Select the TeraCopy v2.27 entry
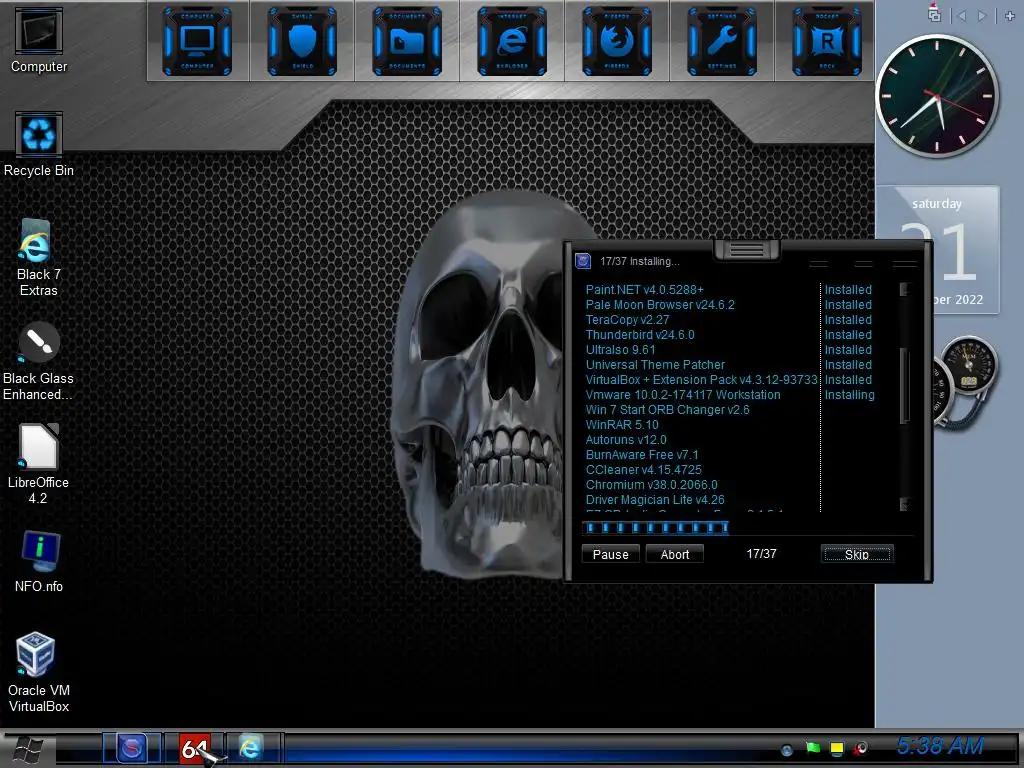Screen dimensions: 1024x768 627,319
